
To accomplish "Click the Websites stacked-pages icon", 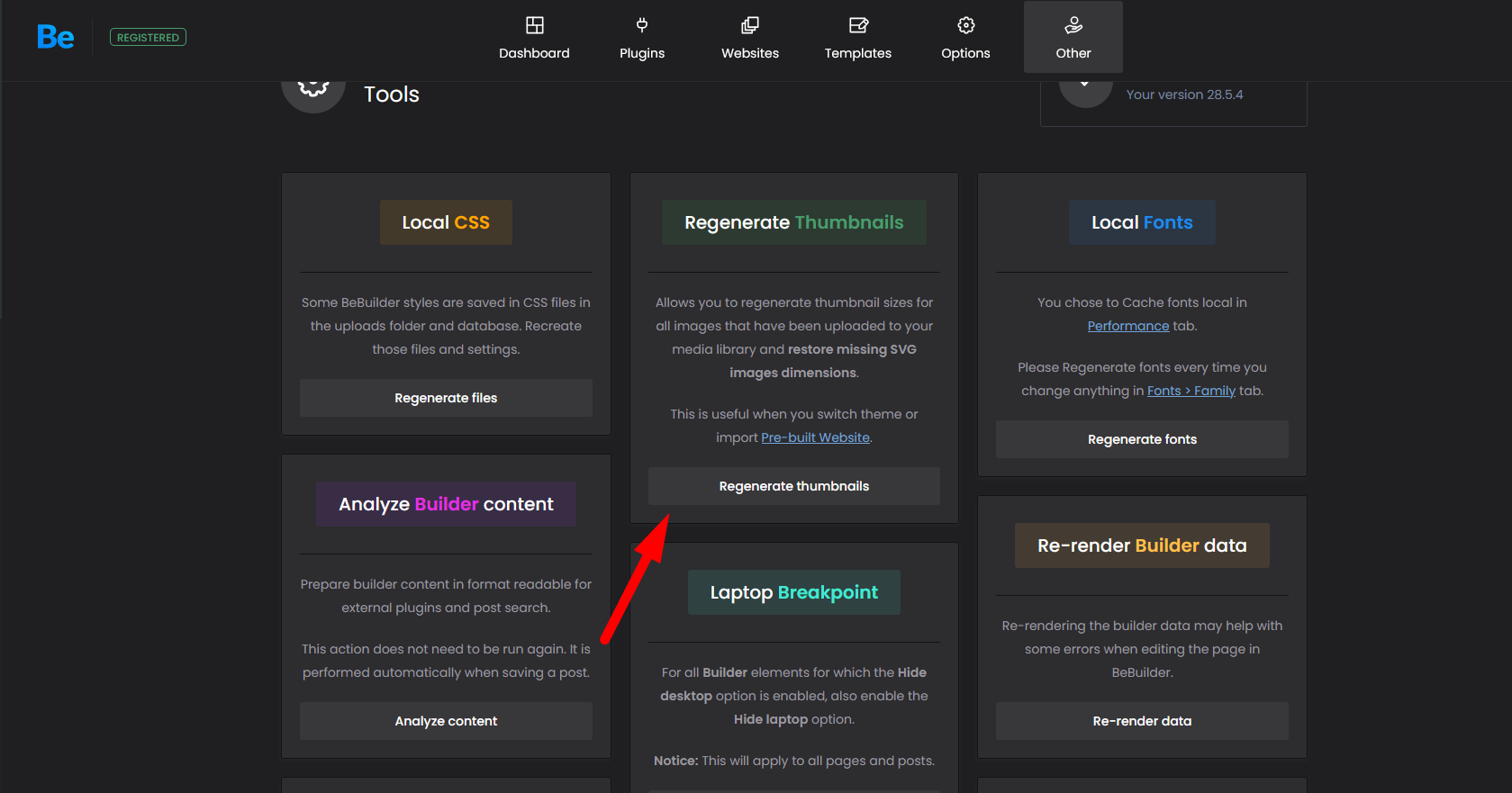I will 750,25.
